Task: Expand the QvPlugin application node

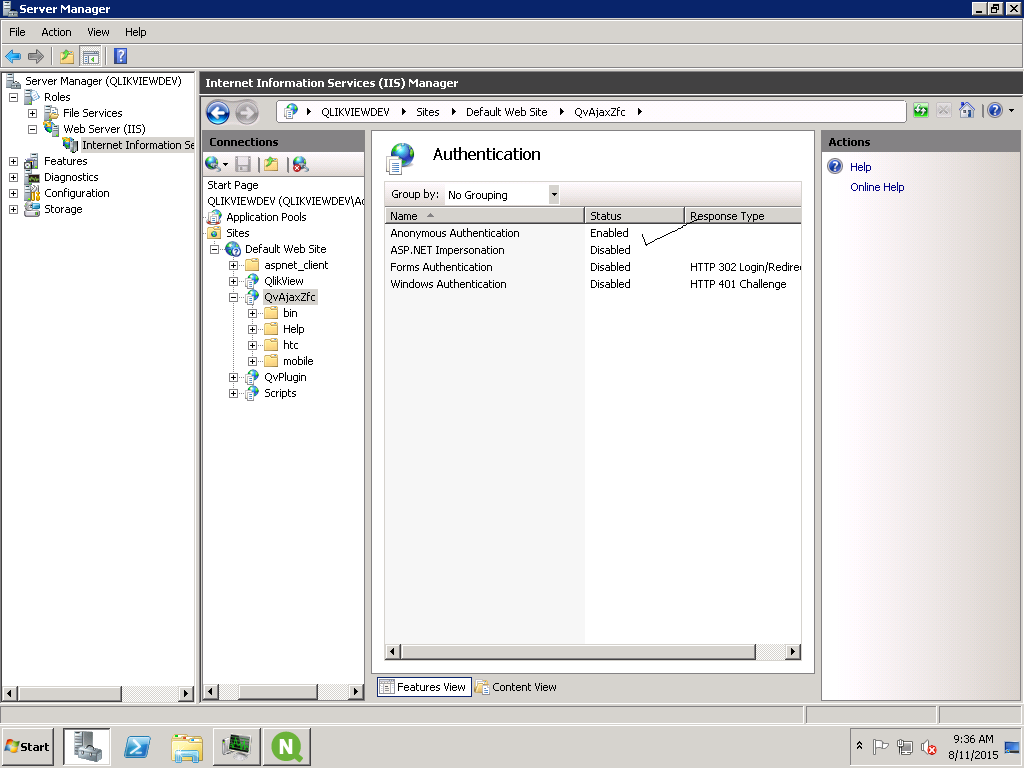Action: (234, 377)
